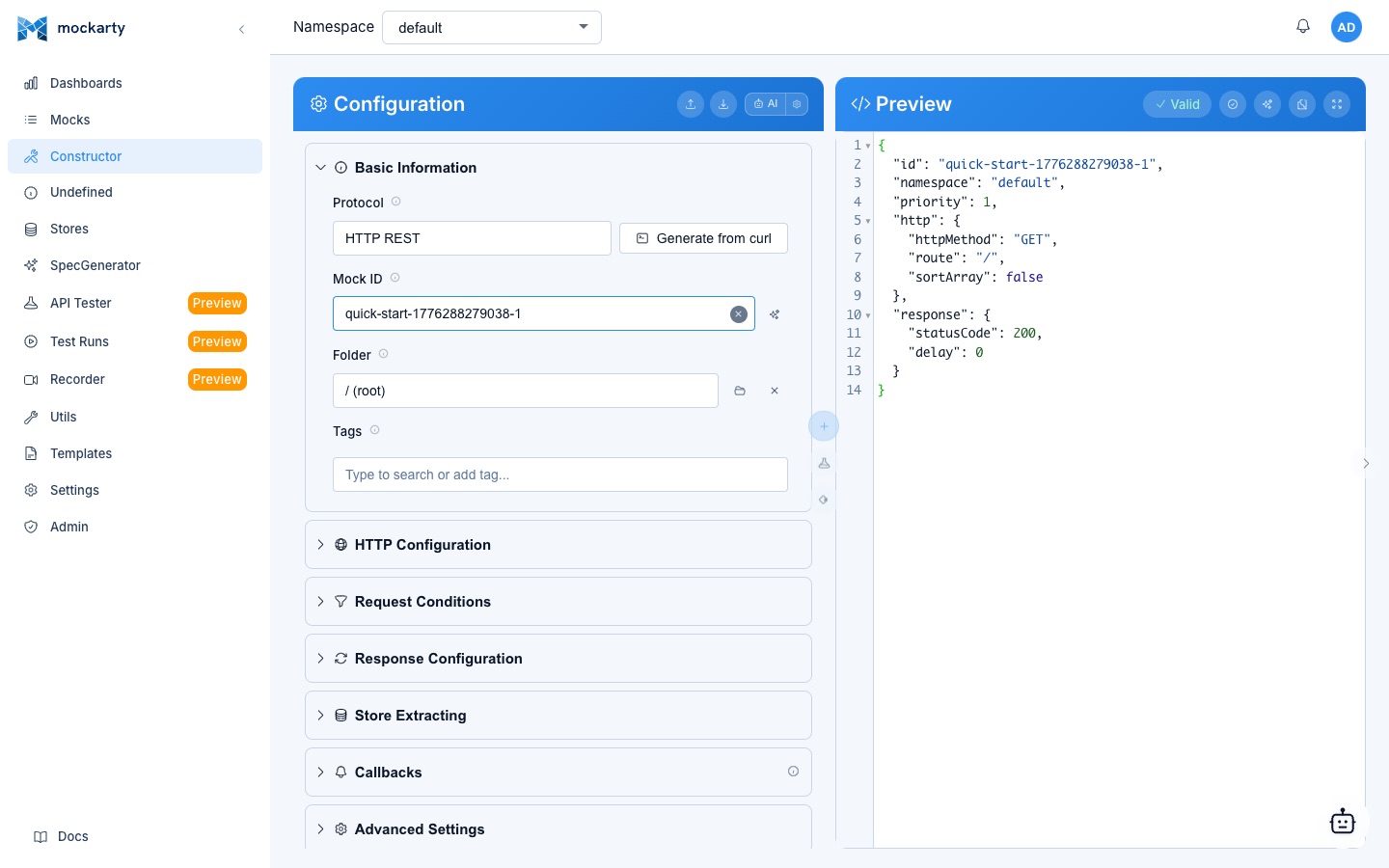1389x868 pixels.
Task: Open Utils in sidebar
Action: [135, 417]
